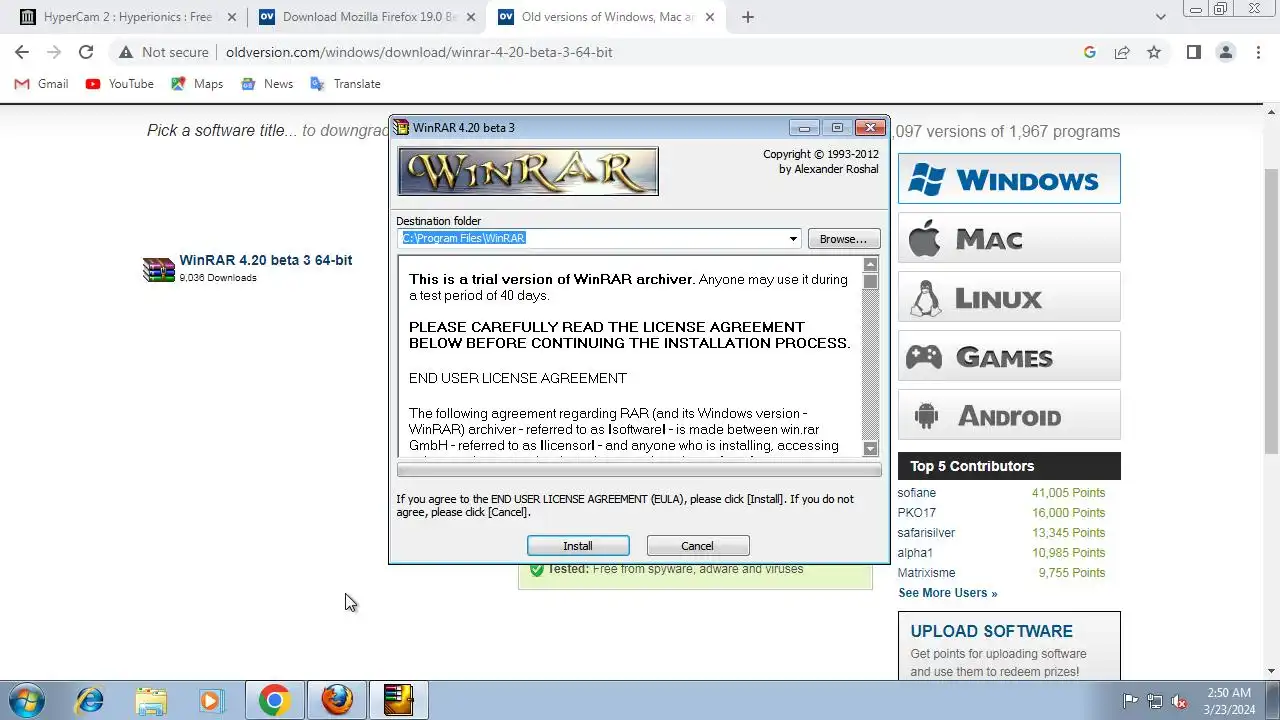Image resolution: width=1280 pixels, height=720 pixels.
Task: Open contributor PKO17 profile
Action: tap(917, 513)
